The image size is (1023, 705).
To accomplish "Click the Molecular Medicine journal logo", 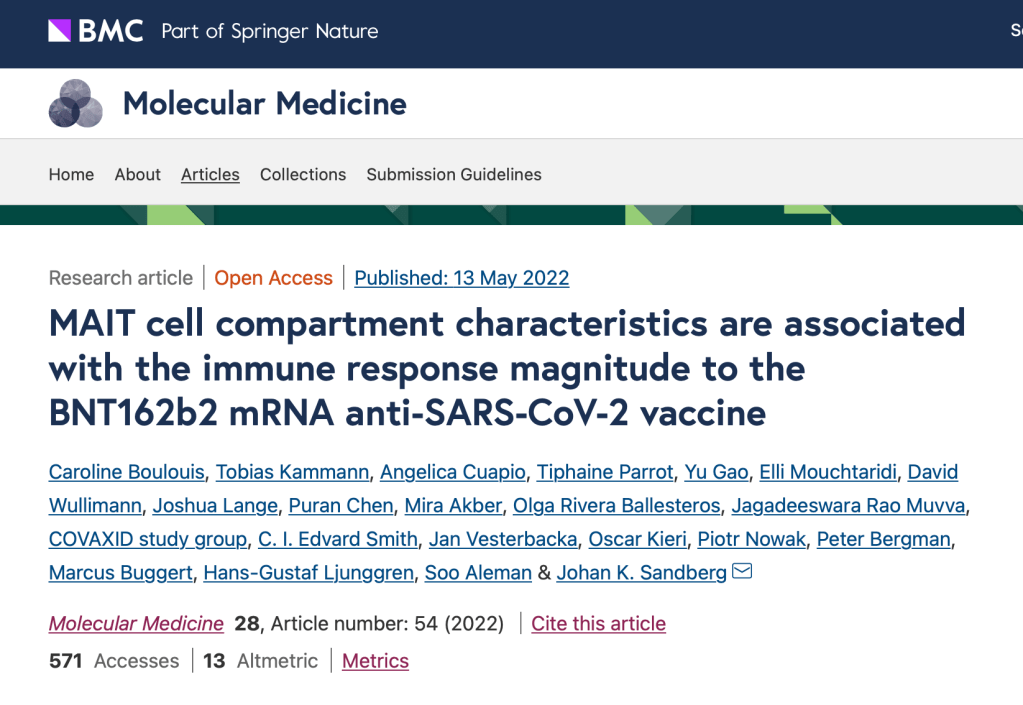I will point(76,103).
